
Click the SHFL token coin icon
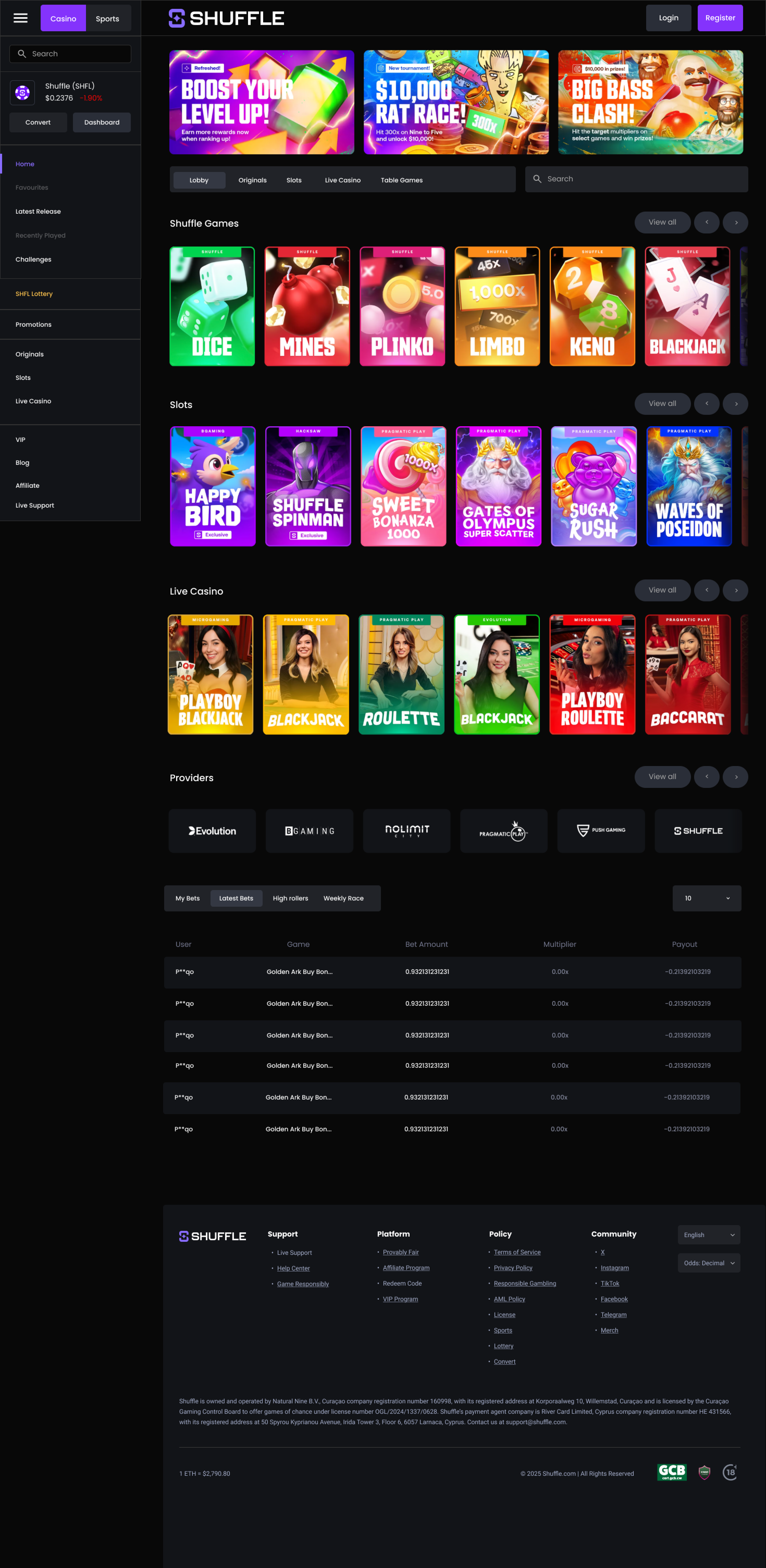pos(22,92)
